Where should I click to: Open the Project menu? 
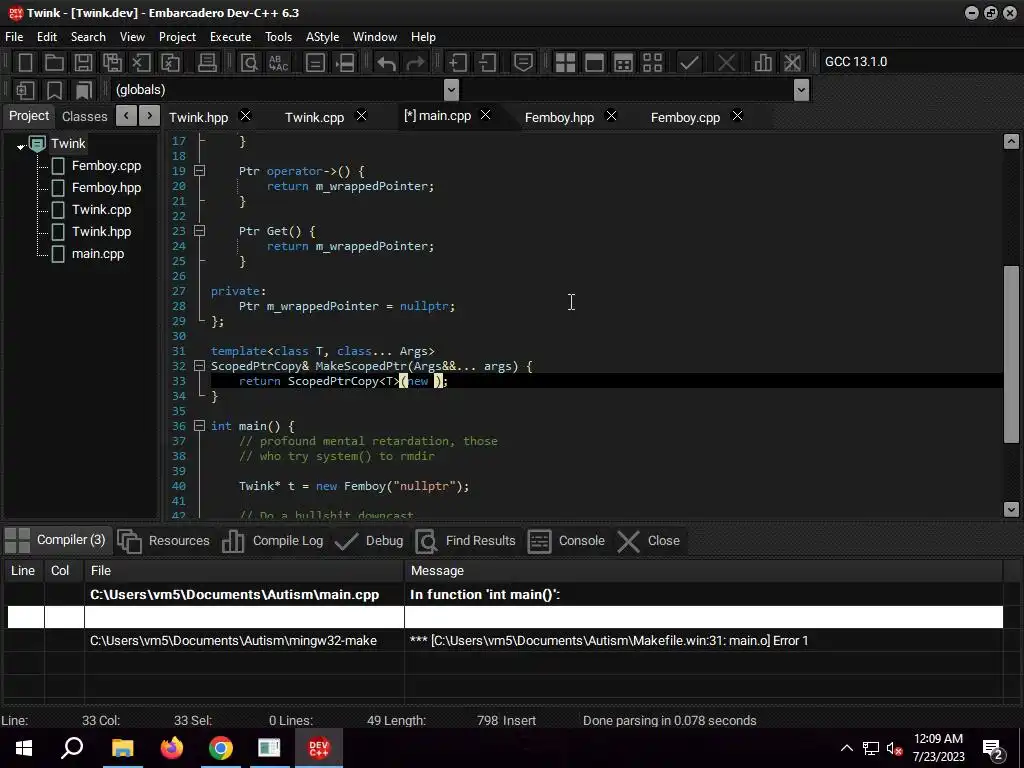178,37
